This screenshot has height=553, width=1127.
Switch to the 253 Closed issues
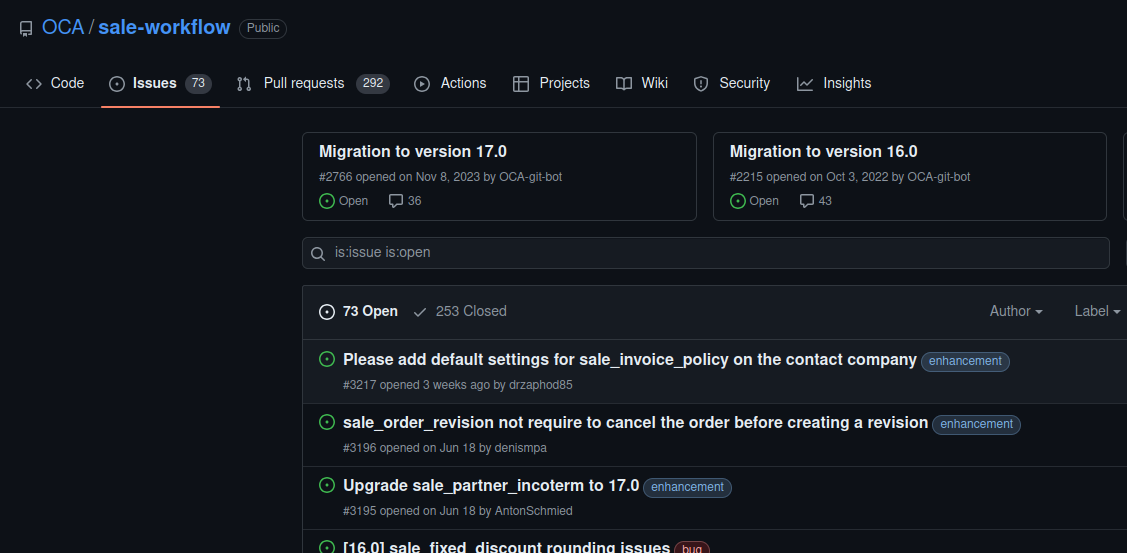pyautogui.click(x=460, y=311)
